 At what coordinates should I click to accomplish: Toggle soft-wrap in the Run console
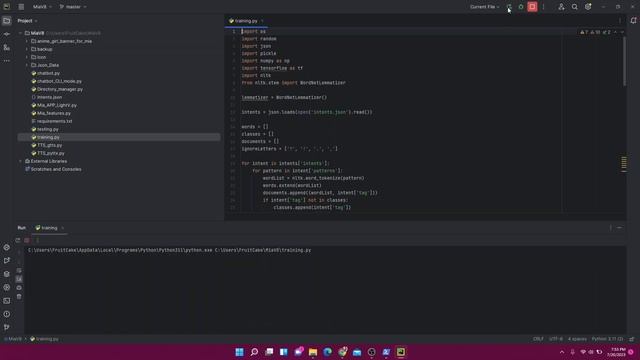pyautogui.click(x=19, y=271)
